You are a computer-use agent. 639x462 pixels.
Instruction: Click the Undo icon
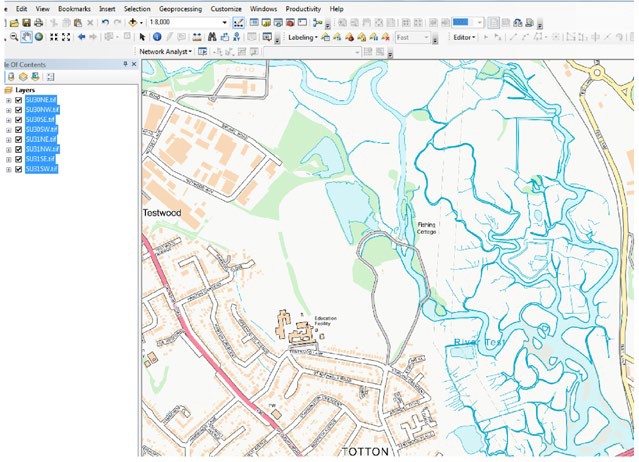tap(105, 22)
